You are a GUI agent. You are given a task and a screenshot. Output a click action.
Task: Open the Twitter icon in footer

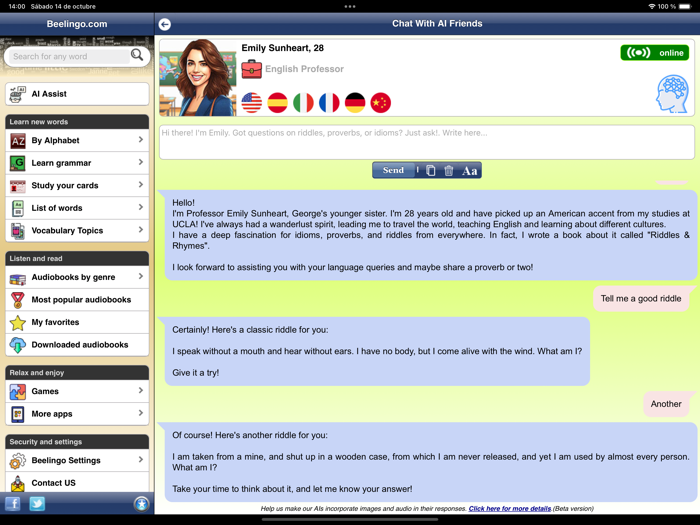point(37,504)
